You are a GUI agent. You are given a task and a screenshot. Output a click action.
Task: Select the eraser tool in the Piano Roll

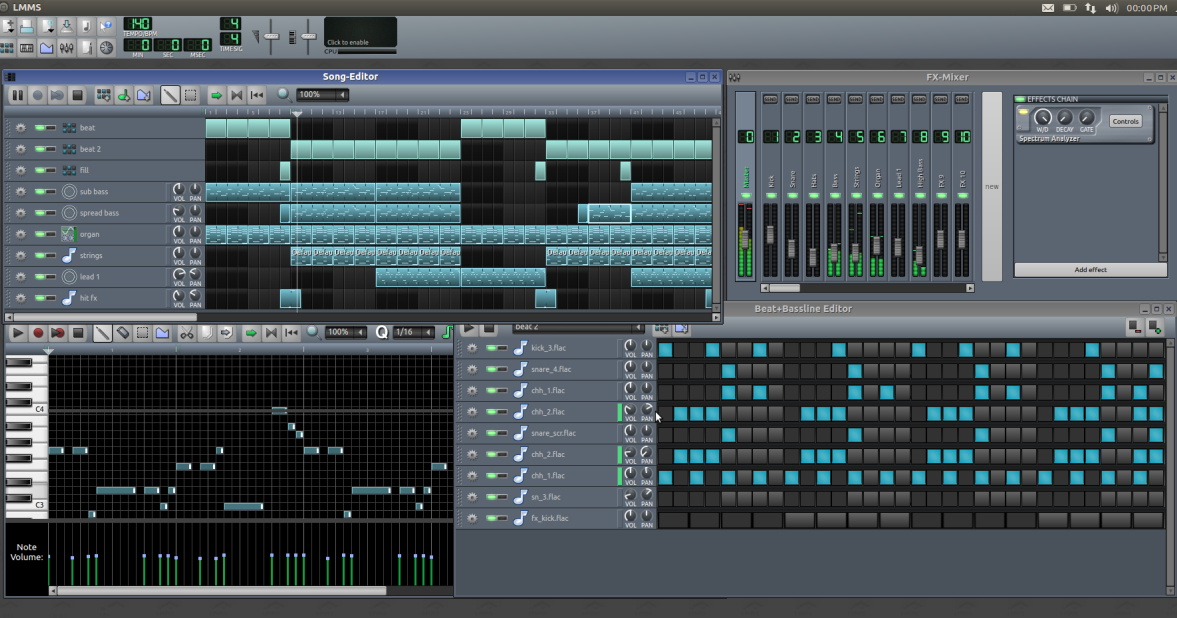coord(121,333)
